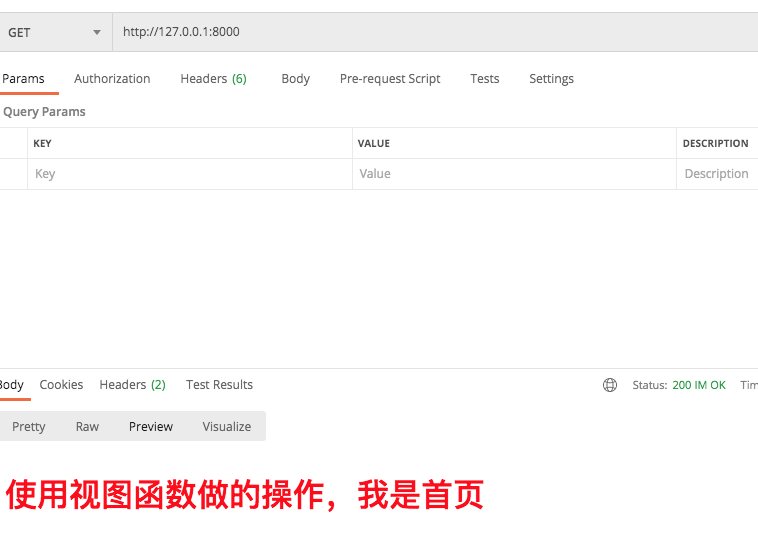The width and height of the screenshot is (758, 553).
Task: Switch response view to Pretty
Action: tap(29, 427)
